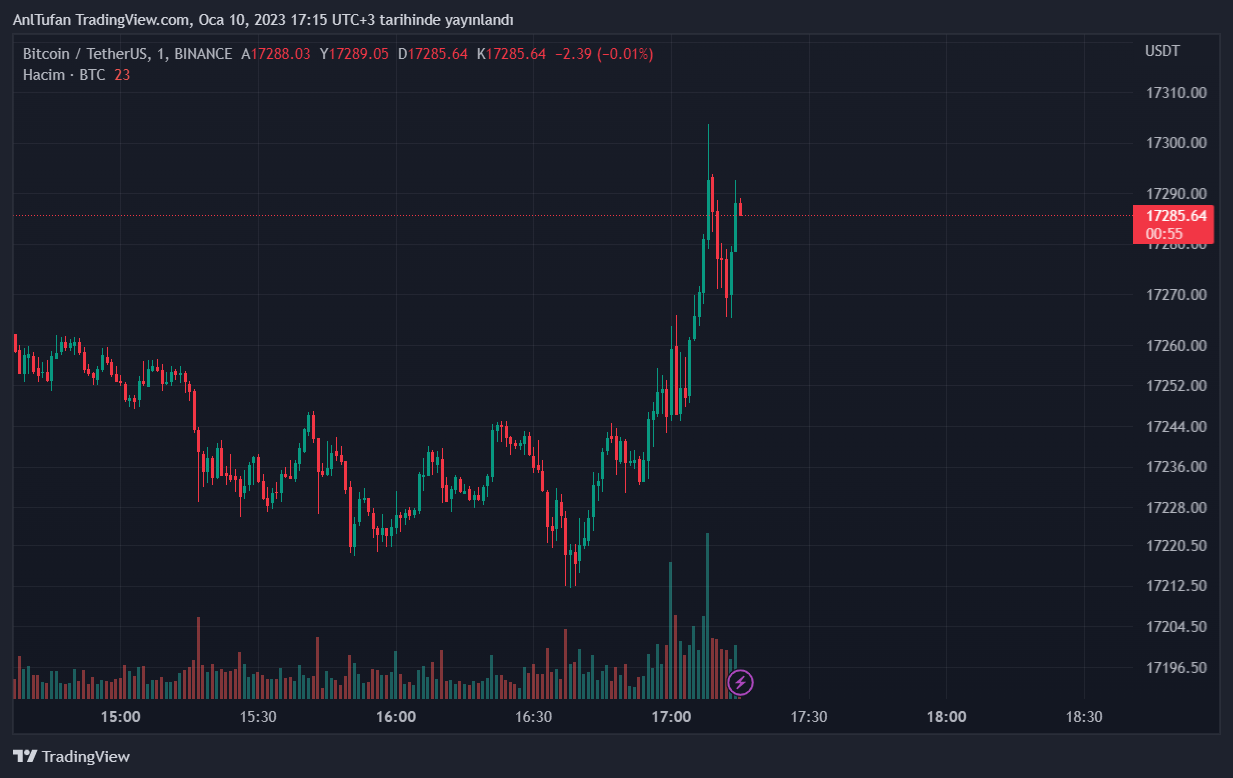Click the 00:55 candle countdown timer

(x=1164, y=234)
